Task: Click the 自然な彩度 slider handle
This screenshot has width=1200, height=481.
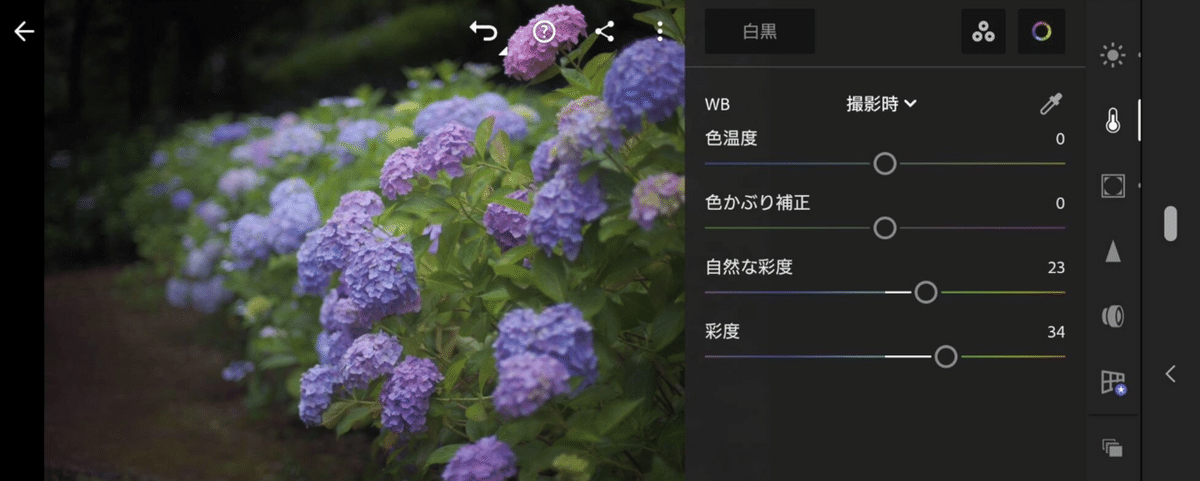Action: [926, 292]
